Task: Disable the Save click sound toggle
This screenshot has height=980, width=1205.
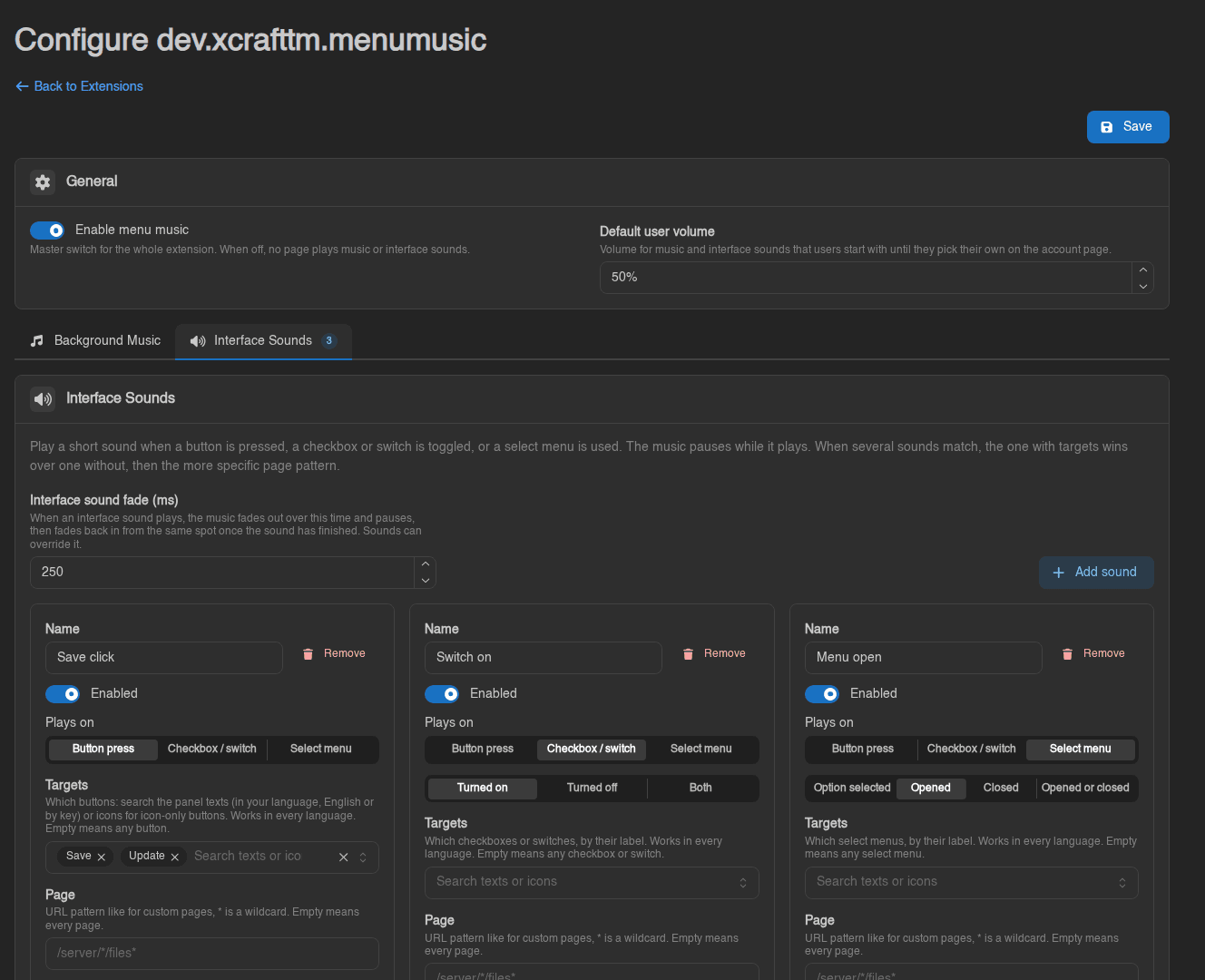Action: point(63,694)
